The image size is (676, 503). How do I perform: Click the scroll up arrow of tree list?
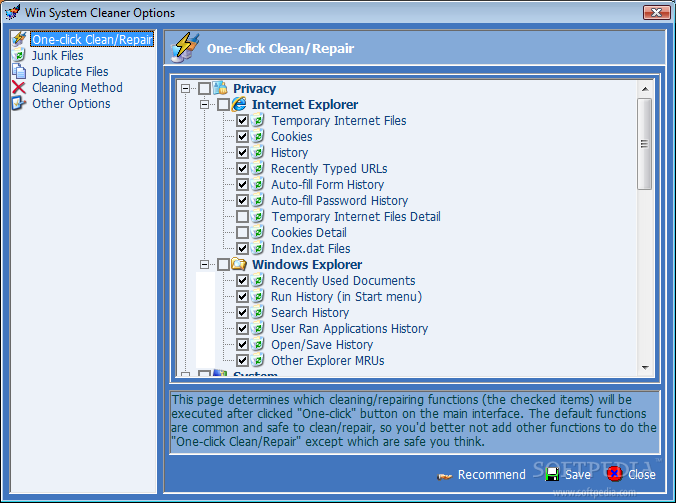[645, 89]
